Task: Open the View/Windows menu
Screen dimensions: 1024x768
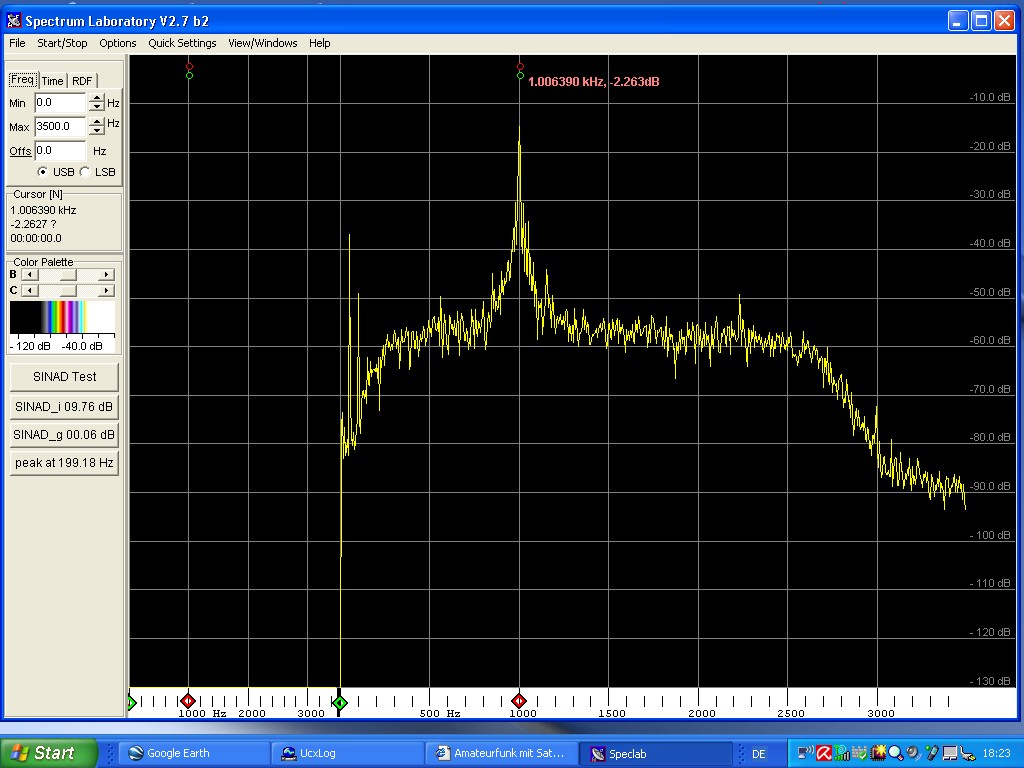Action: pos(262,43)
